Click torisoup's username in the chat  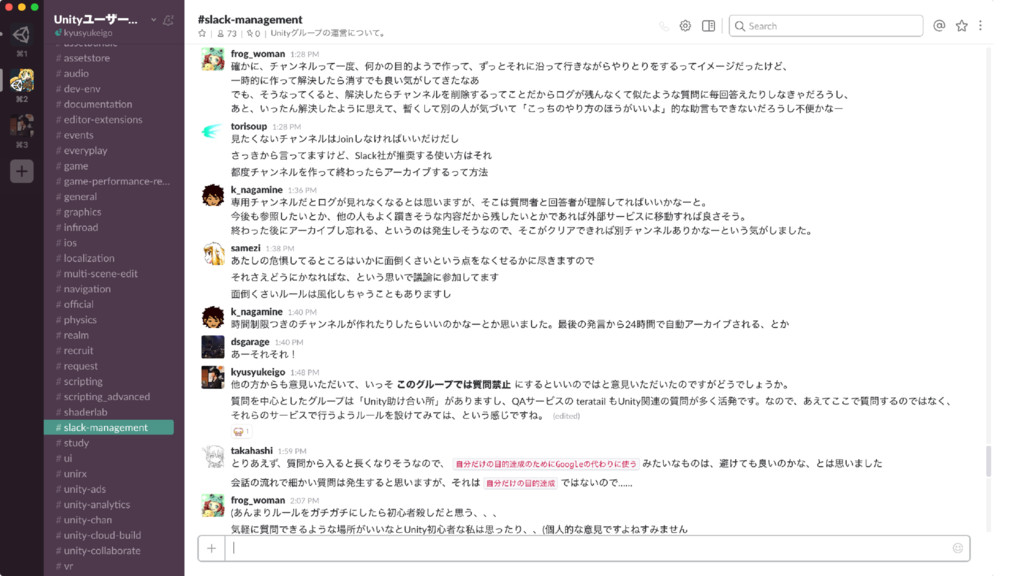click(x=249, y=126)
